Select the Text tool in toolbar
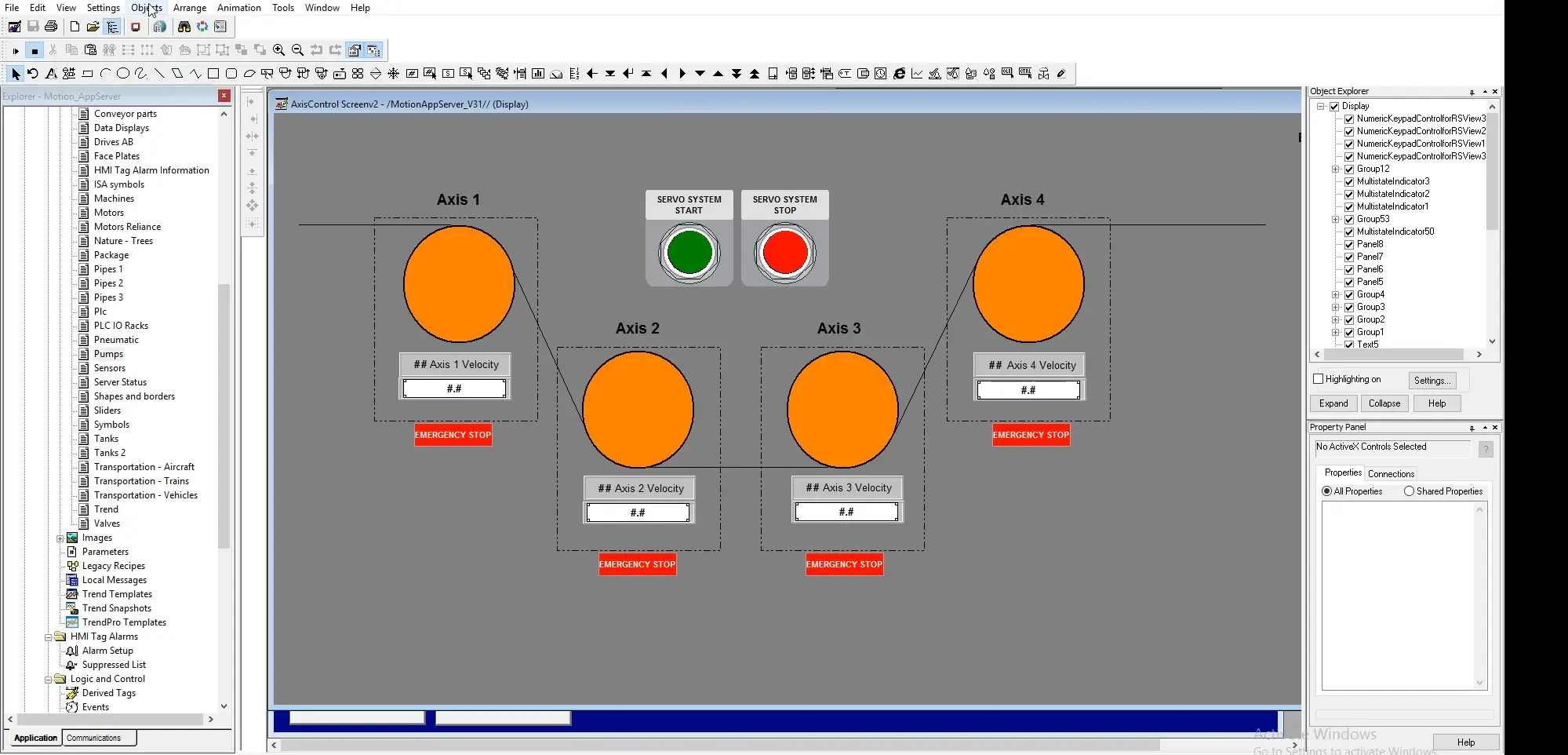This screenshot has width=1568, height=755. (51, 74)
